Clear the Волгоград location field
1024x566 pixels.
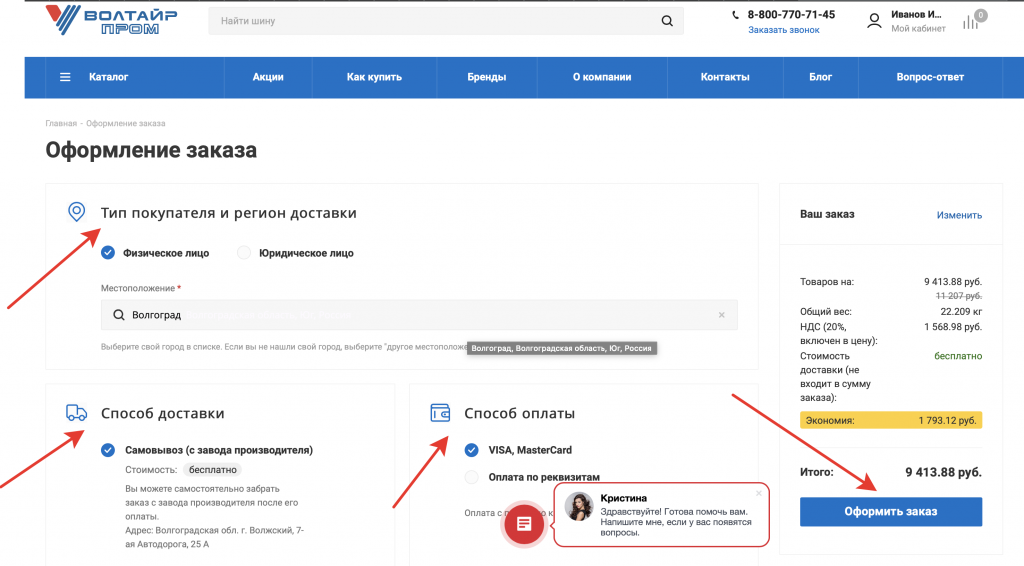(x=721, y=315)
